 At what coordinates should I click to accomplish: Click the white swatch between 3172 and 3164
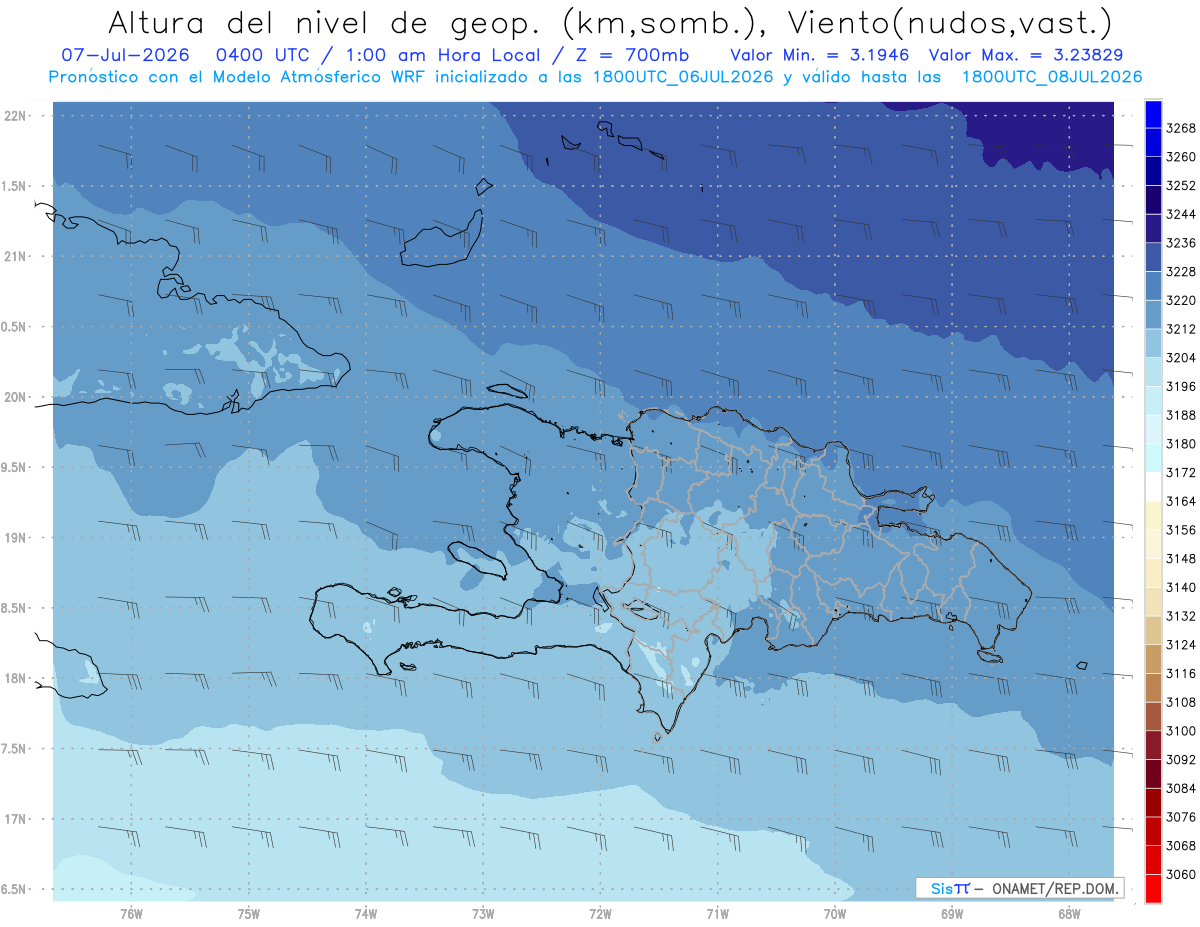(x=1153, y=486)
